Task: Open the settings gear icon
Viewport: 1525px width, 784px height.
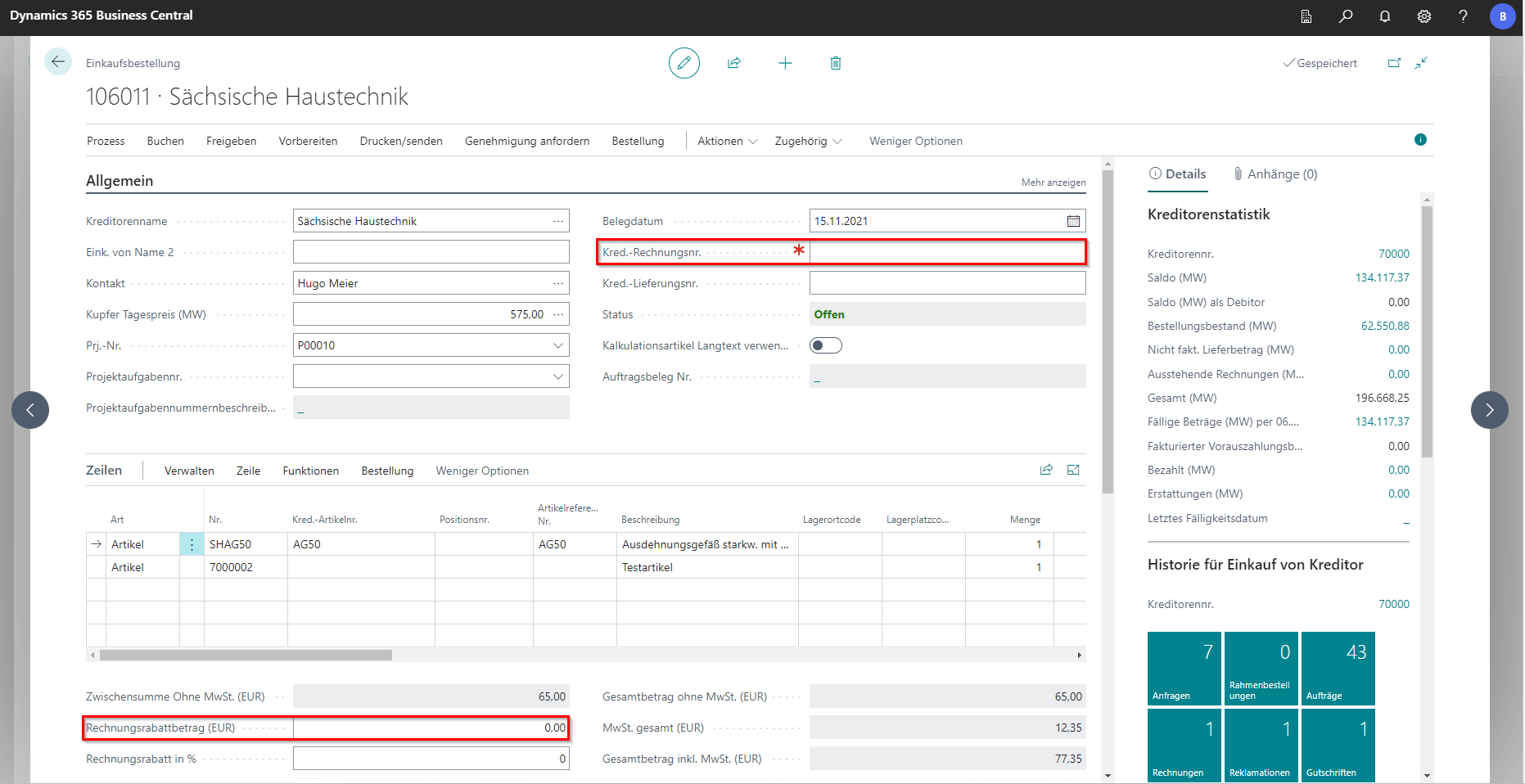Action: [x=1424, y=16]
